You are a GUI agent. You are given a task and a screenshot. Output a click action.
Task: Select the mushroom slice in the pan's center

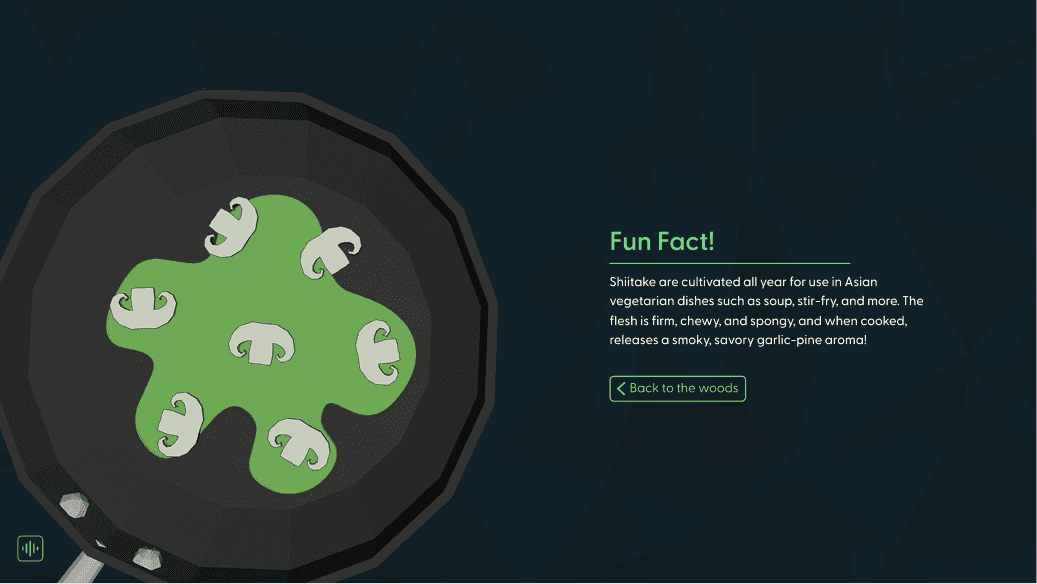coord(262,343)
